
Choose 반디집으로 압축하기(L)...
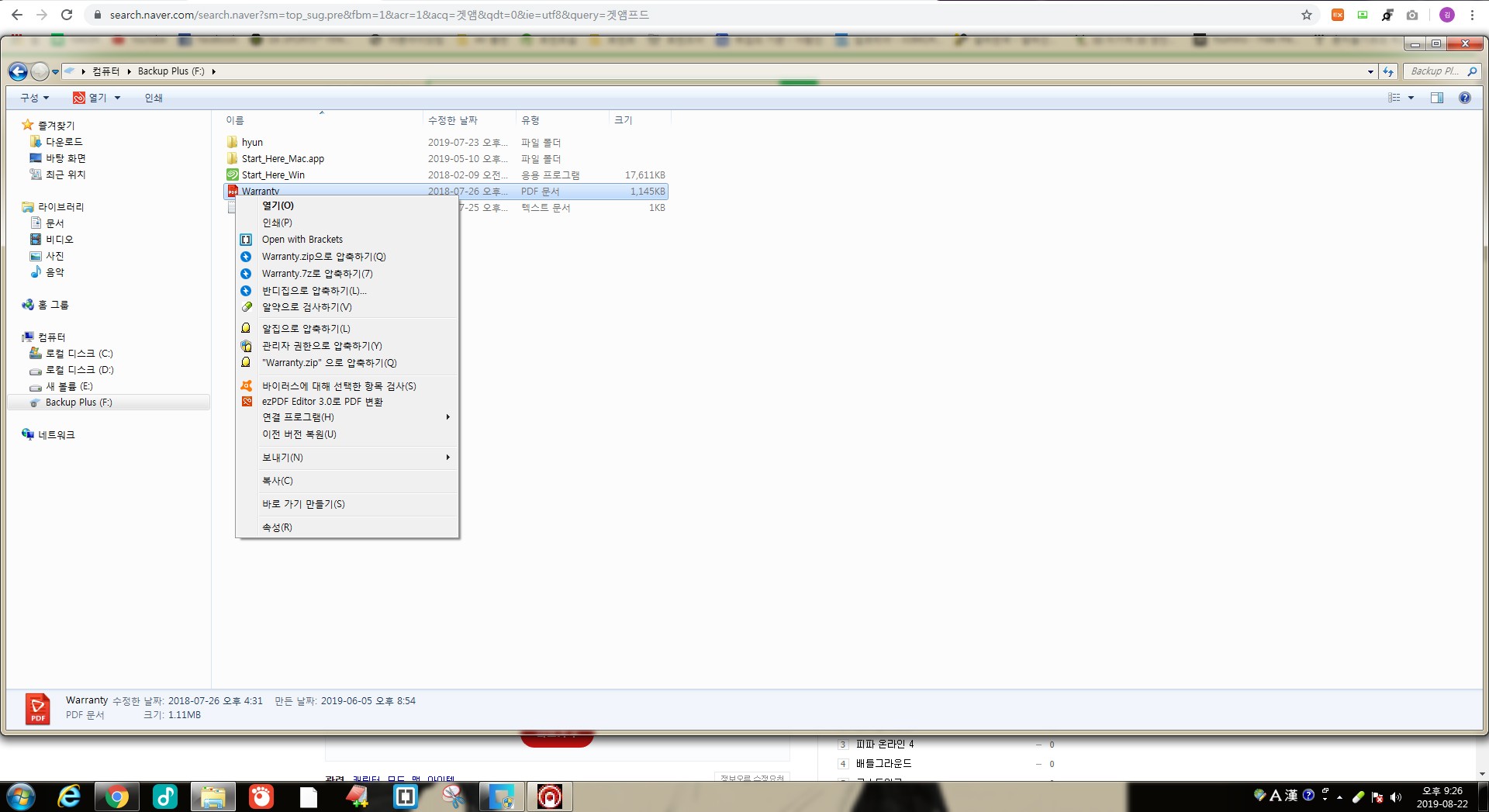pyautogui.click(x=347, y=291)
